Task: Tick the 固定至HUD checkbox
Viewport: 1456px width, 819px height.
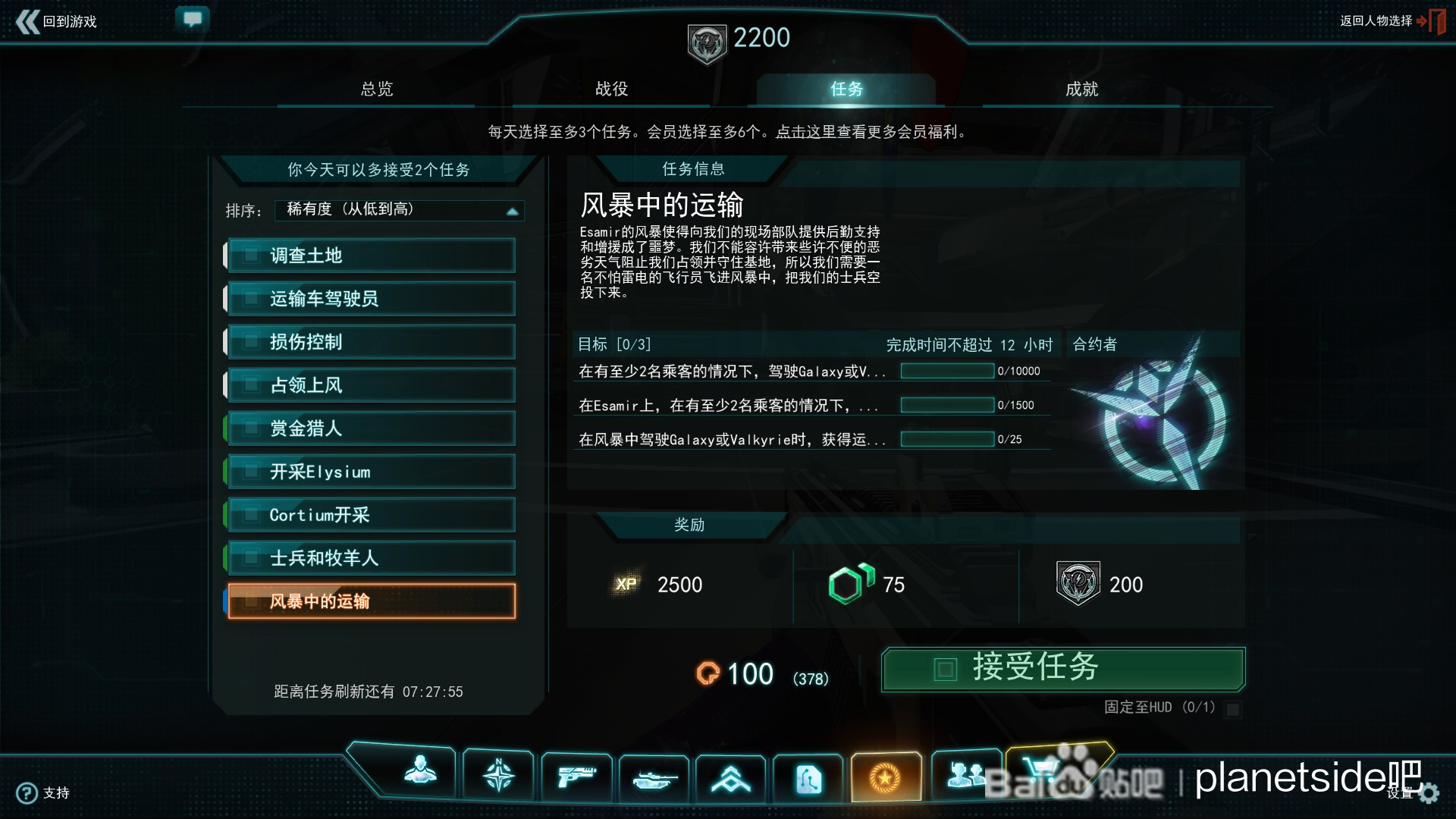Action: pos(1233,709)
